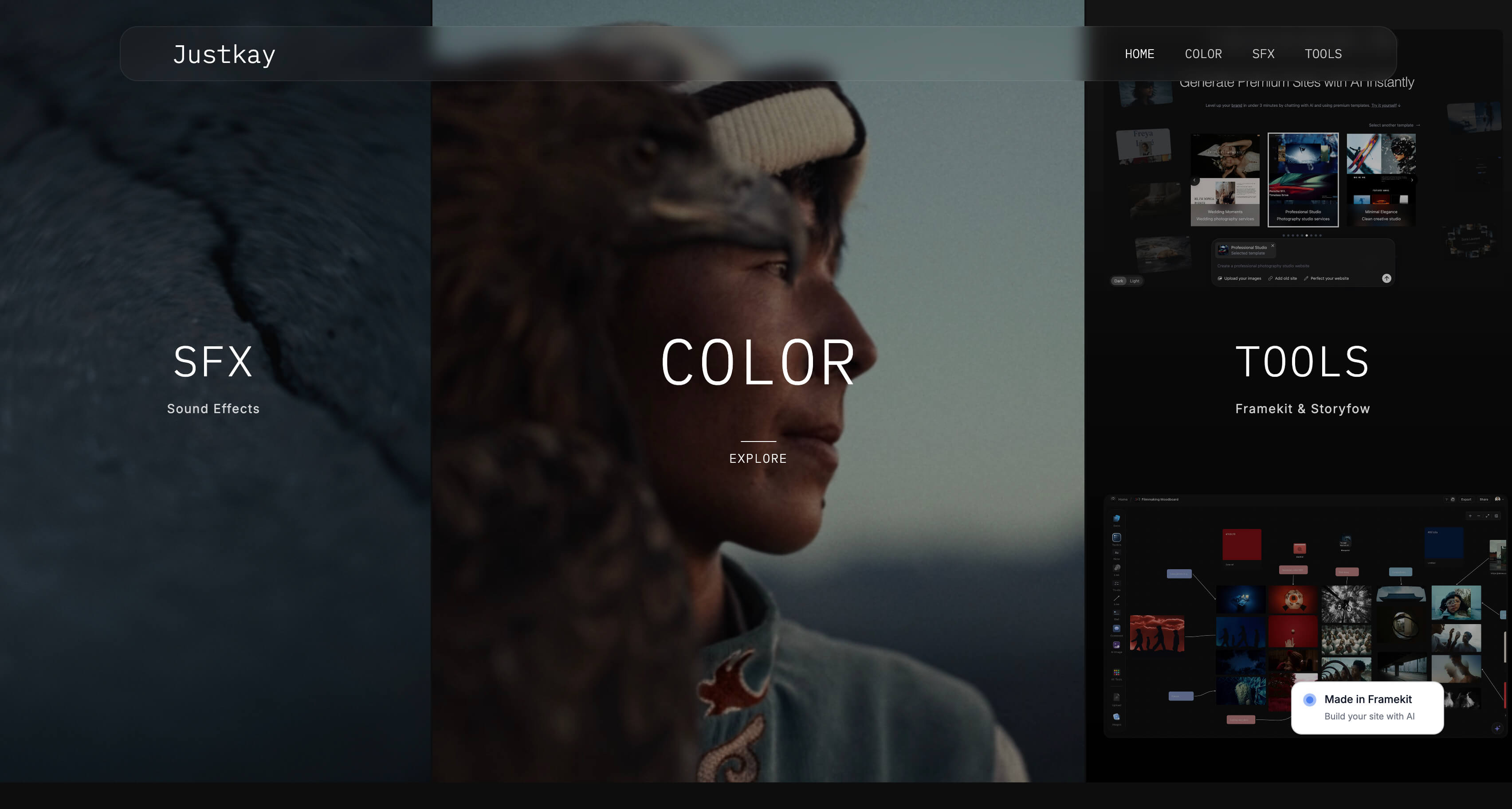Switch to Light mode in Framekit preview
This screenshot has width=1512, height=809.
tap(1135, 281)
